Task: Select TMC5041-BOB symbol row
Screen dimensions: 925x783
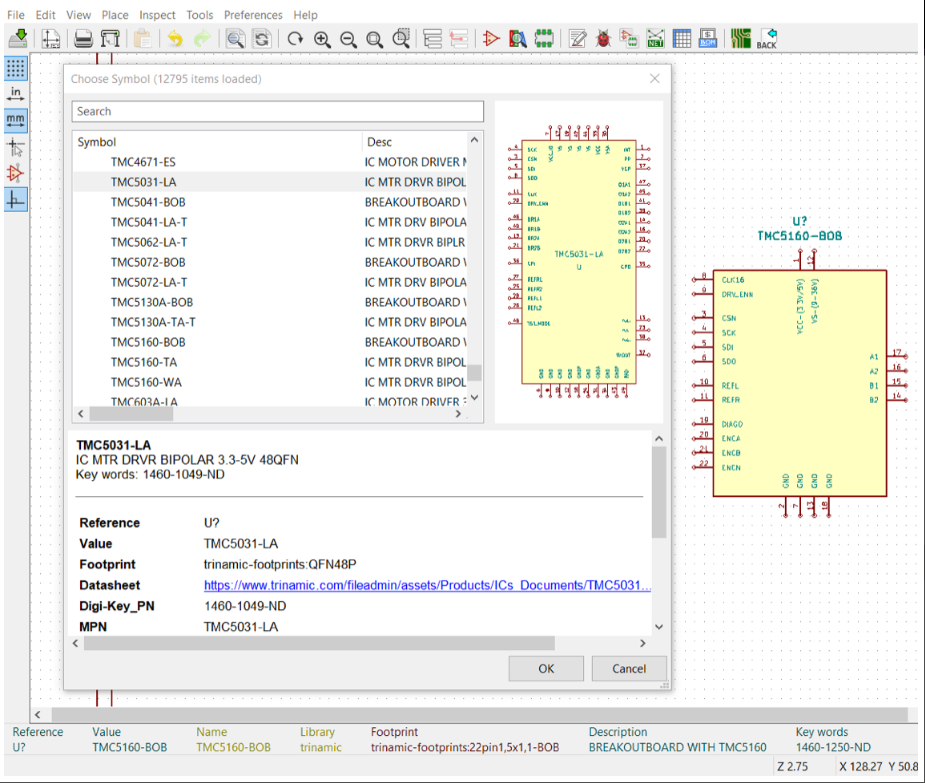Action: (x=270, y=202)
